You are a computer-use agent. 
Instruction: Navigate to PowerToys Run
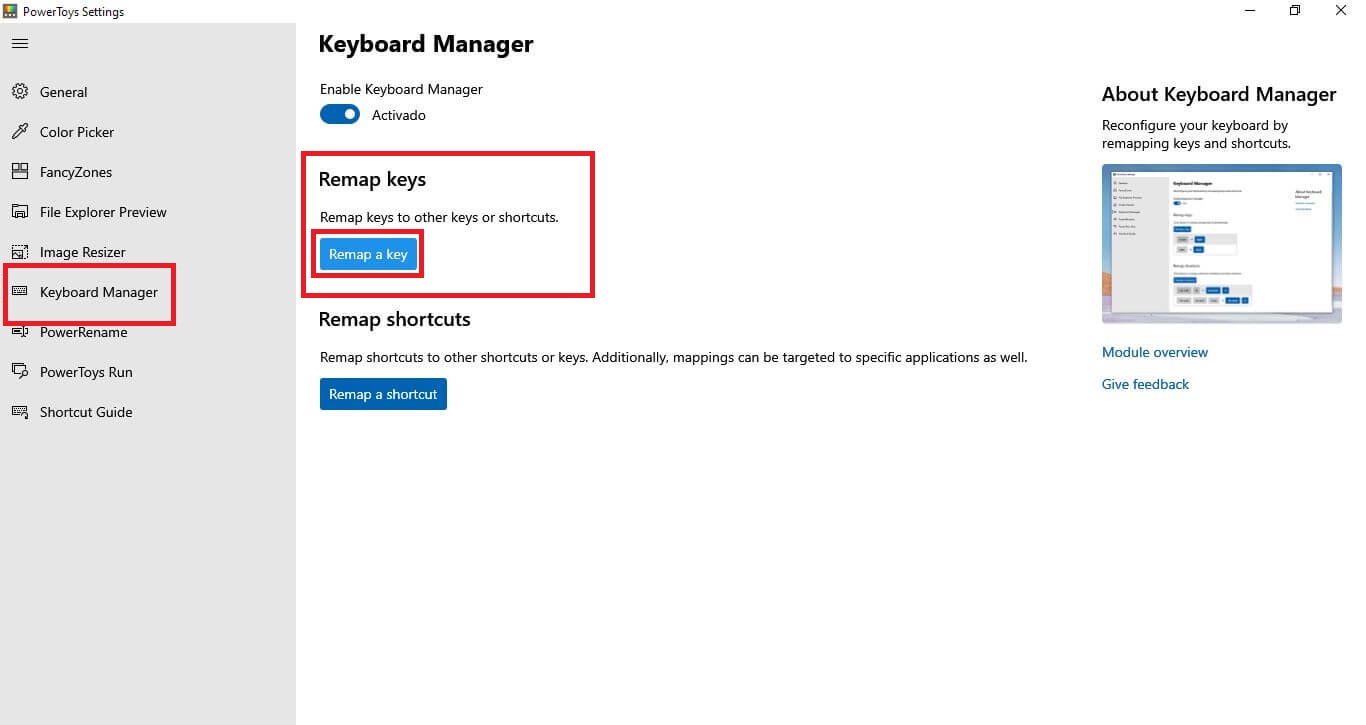click(148, 372)
